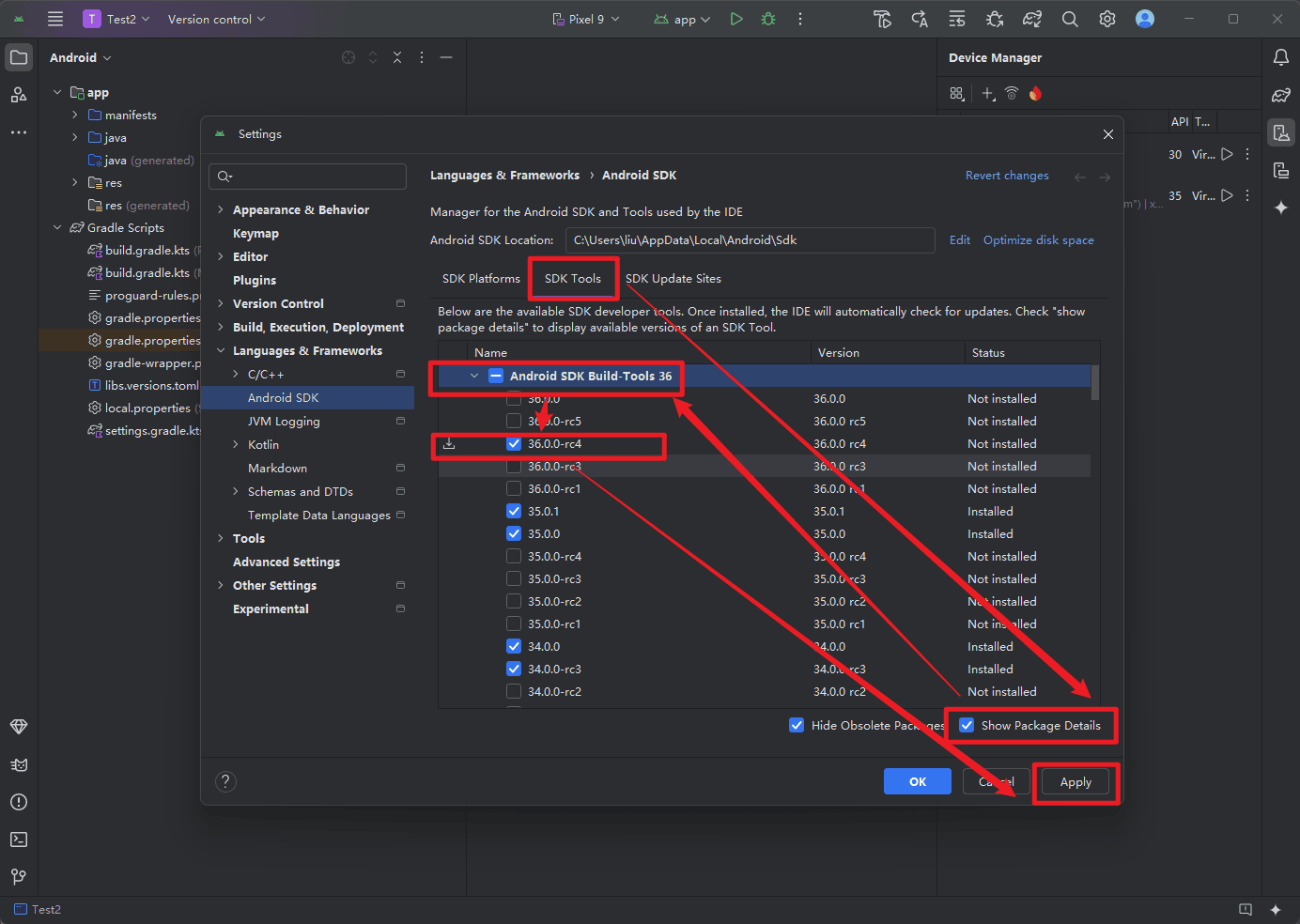Uncheck the 35.0.1 build tools checkbox
Screen dimensions: 1300x924
coord(514,512)
